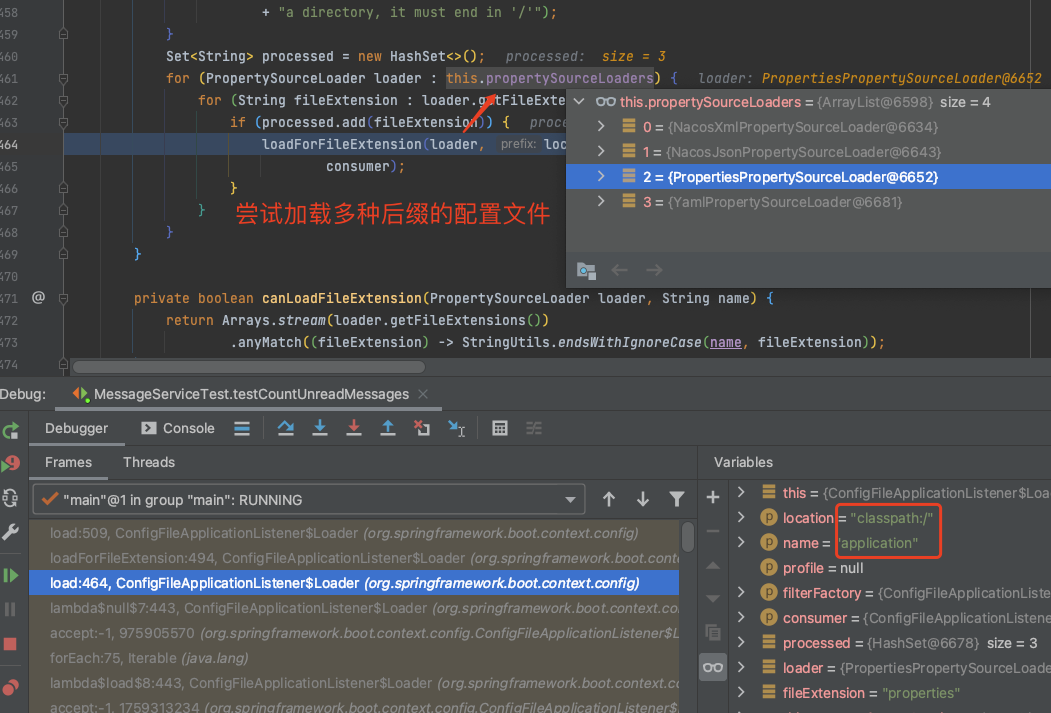The height and width of the screenshot is (713, 1051).
Task: Open the Evaluate Expression calculator icon
Action: pos(499,428)
